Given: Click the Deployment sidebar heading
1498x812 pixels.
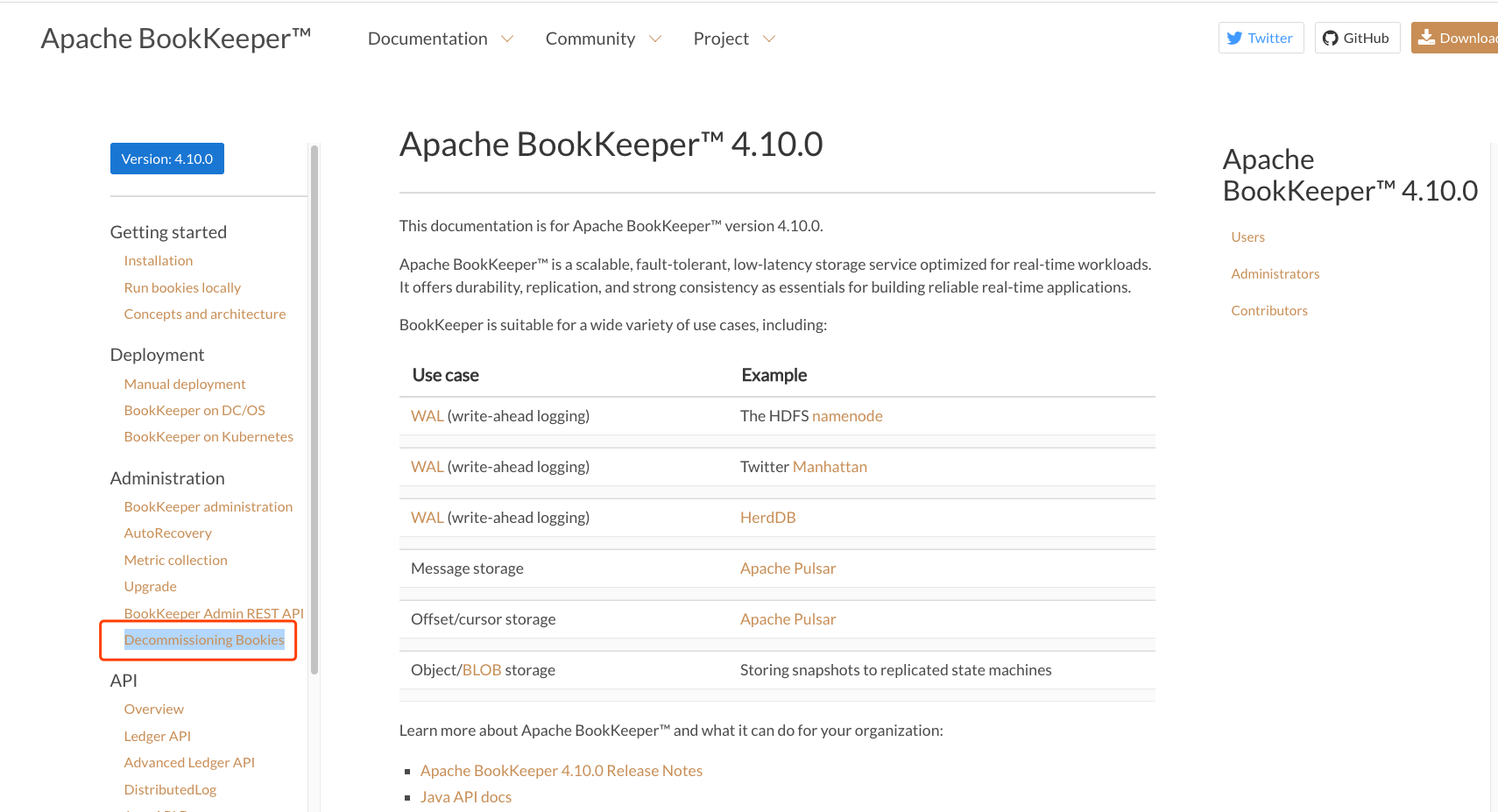Looking at the screenshot, I should 157,355.
